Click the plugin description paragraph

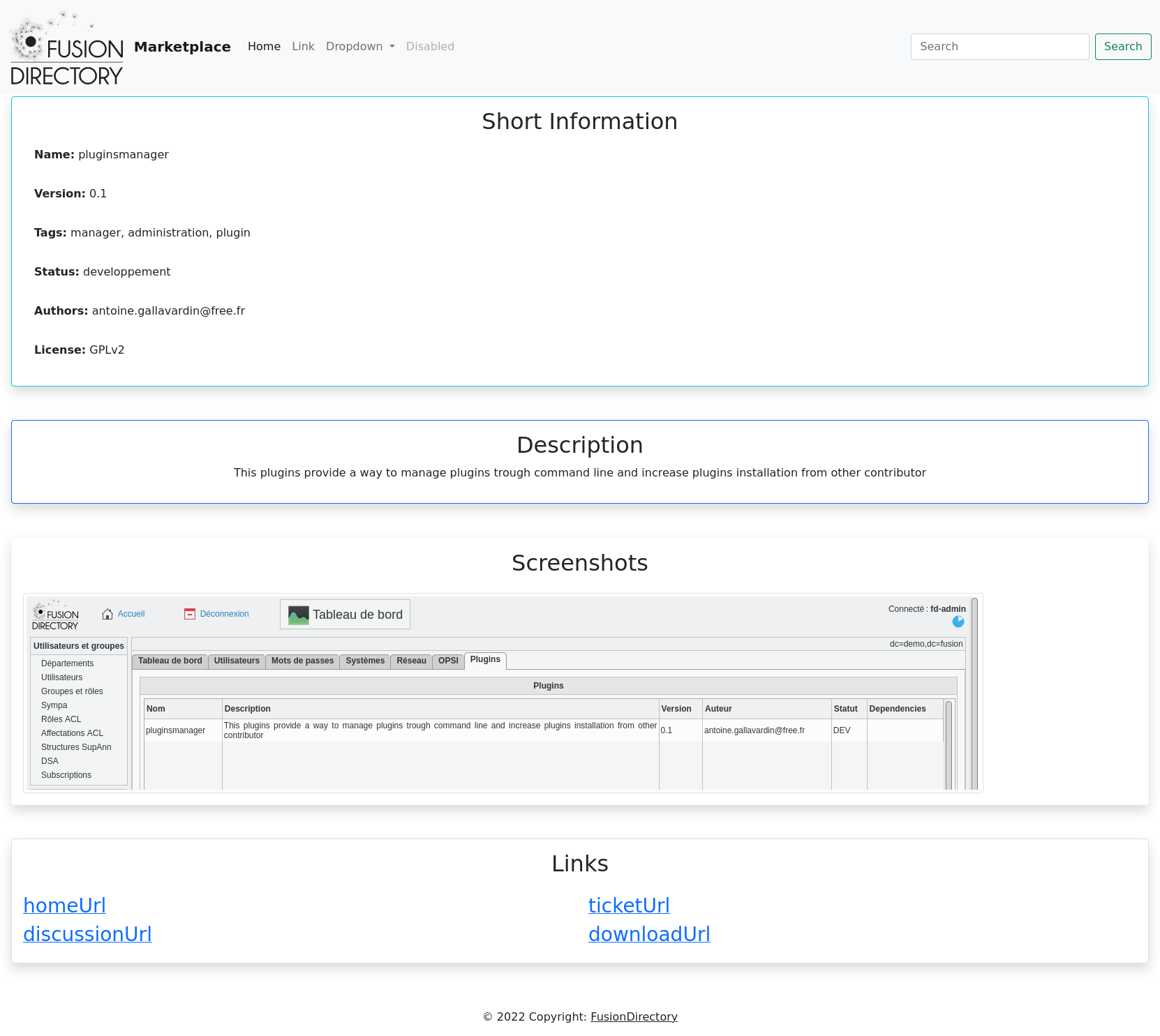(x=580, y=473)
